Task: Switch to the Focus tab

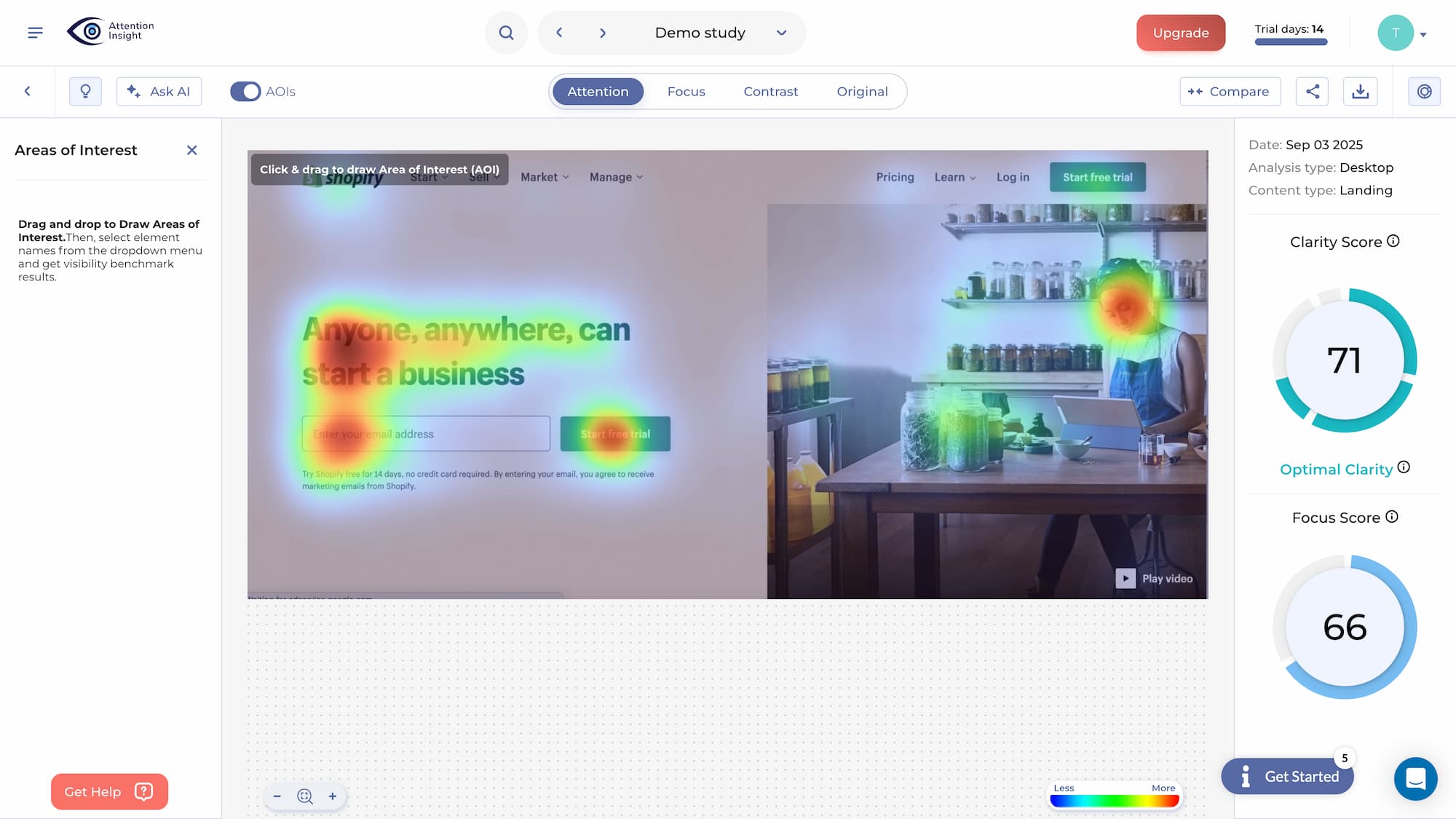Action: (687, 92)
